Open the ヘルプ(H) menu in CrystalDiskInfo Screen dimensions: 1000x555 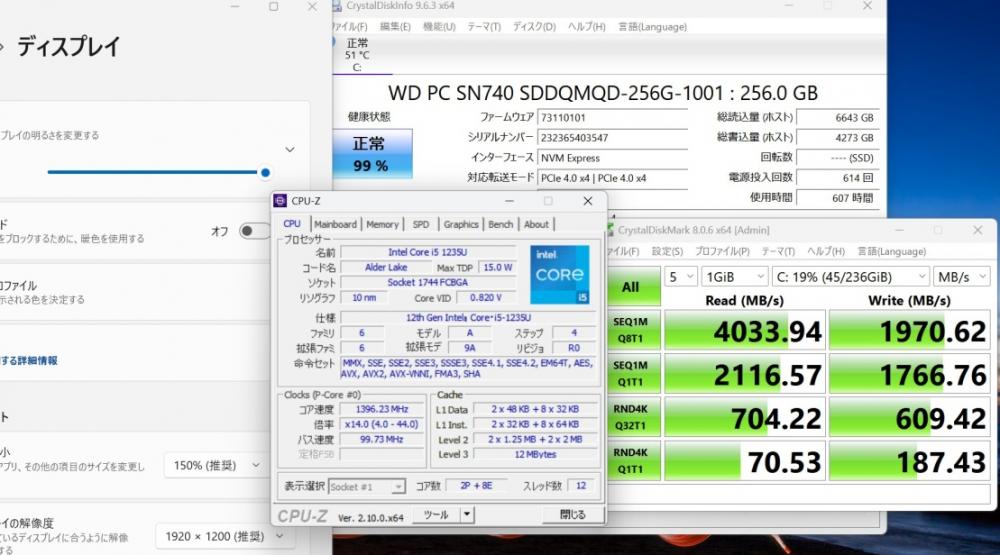pyautogui.click(x=587, y=27)
